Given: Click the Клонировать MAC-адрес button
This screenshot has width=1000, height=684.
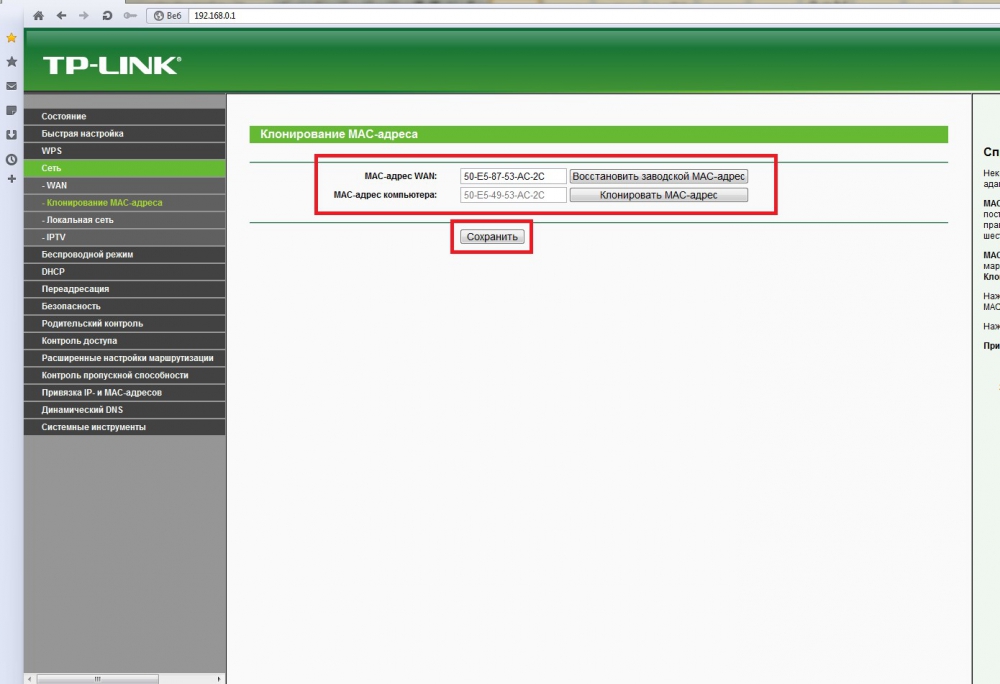Looking at the screenshot, I should (658, 195).
